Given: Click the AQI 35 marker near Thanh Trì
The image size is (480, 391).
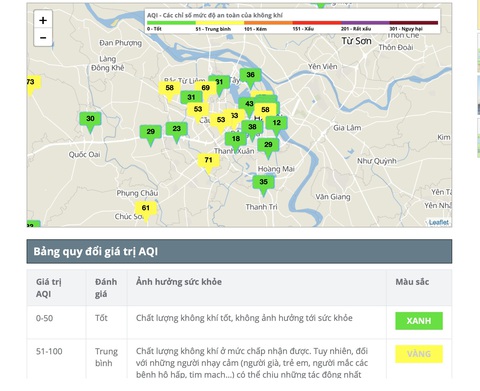Looking at the screenshot, I should [263, 182].
